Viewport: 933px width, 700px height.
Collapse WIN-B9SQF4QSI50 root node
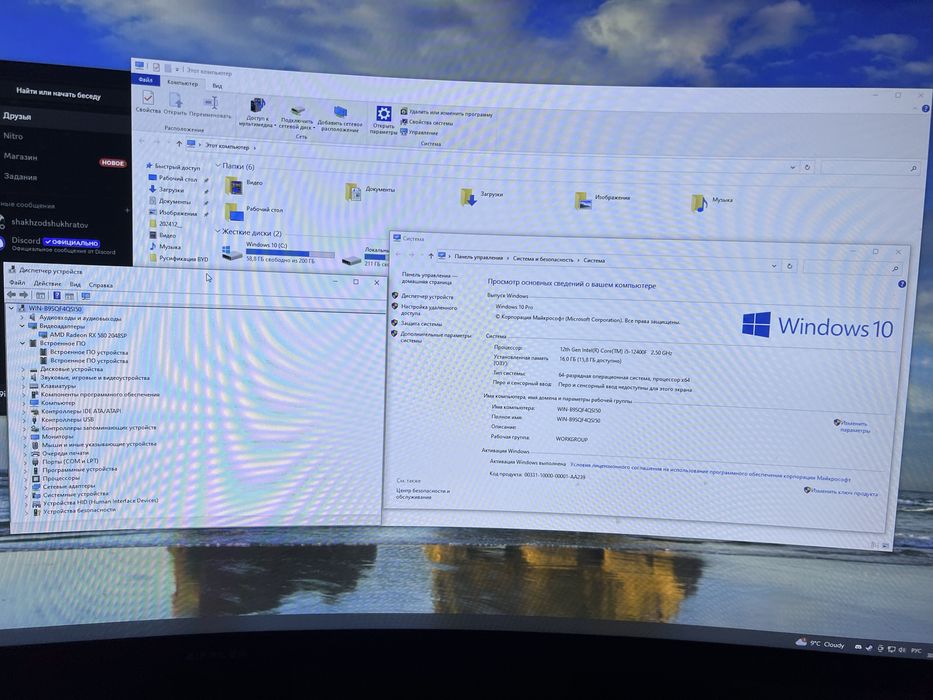coord(11,308)
